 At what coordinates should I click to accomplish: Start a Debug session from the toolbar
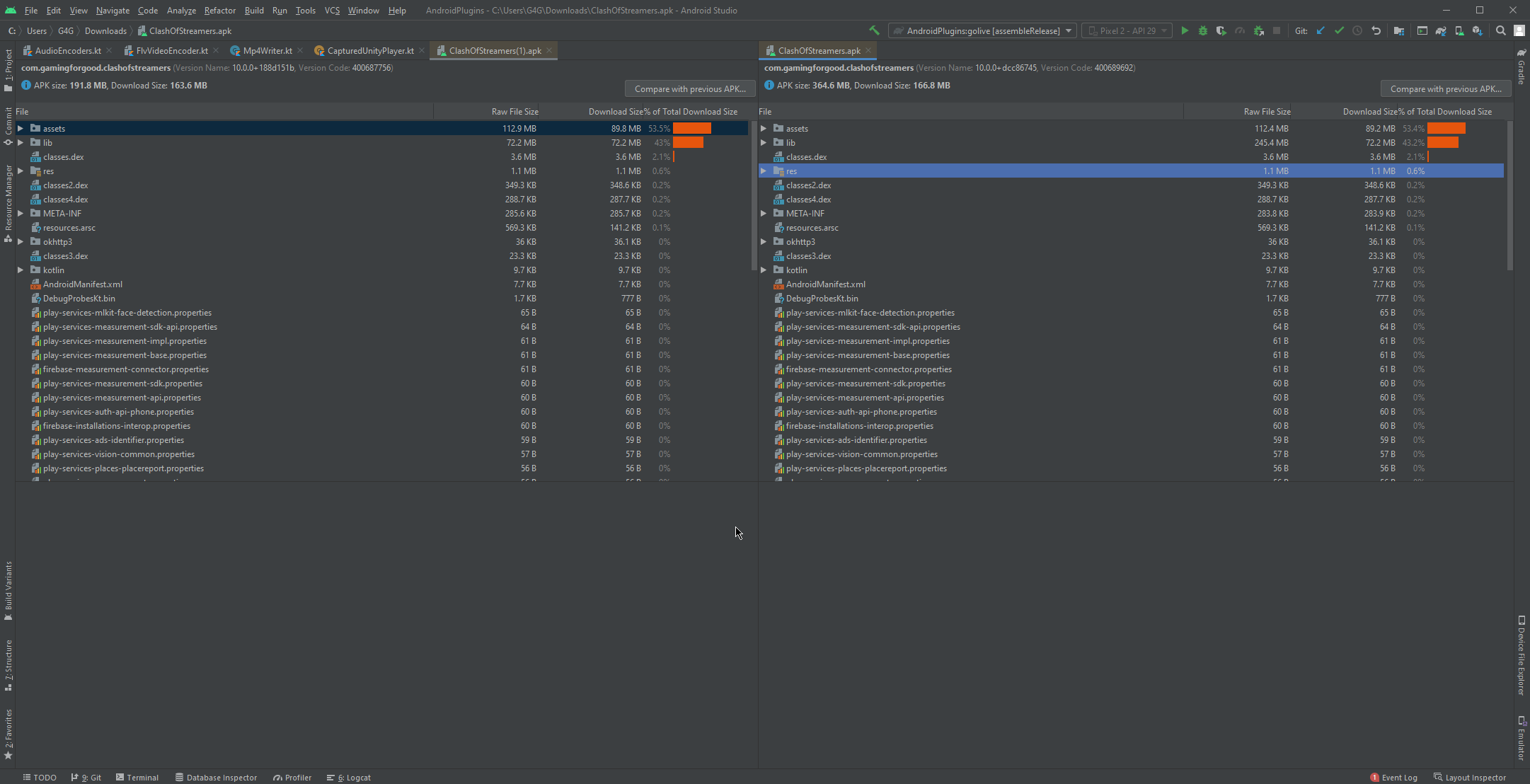[1203, 30]
